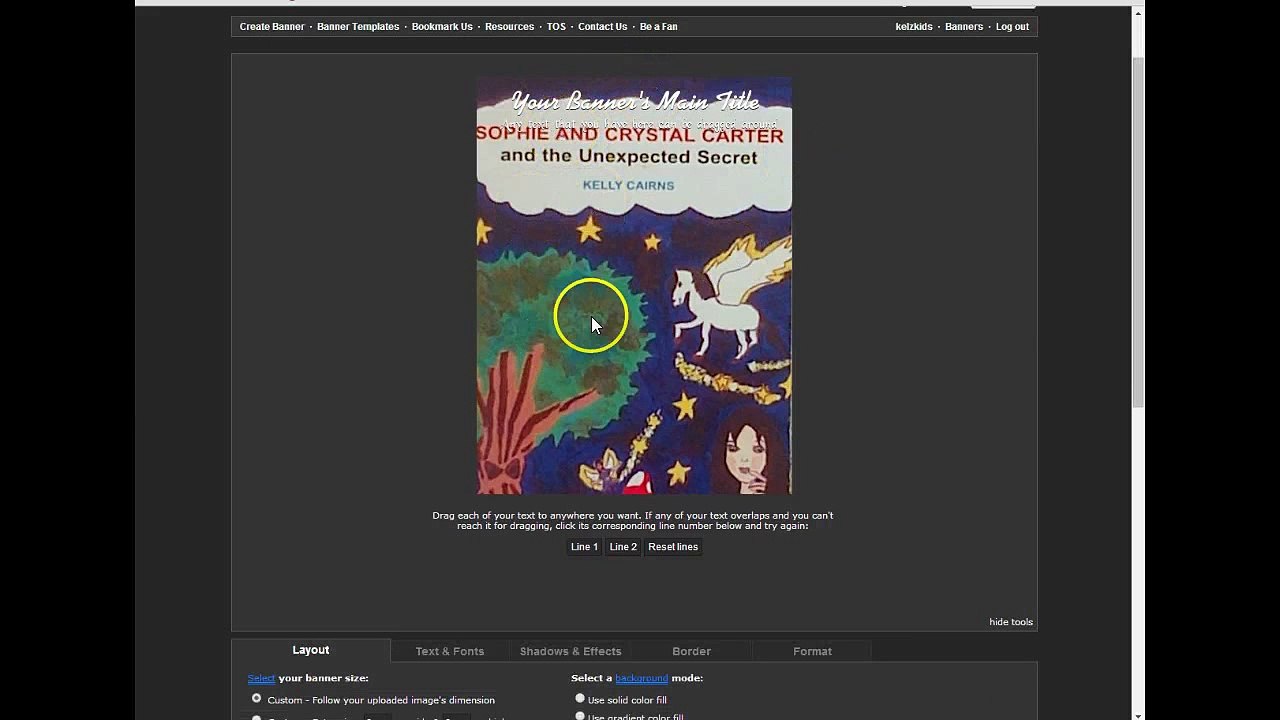Choose the solid color fill option
Image resolution: width=1280 pixels, height=720 pixels.
coord(580,699)
